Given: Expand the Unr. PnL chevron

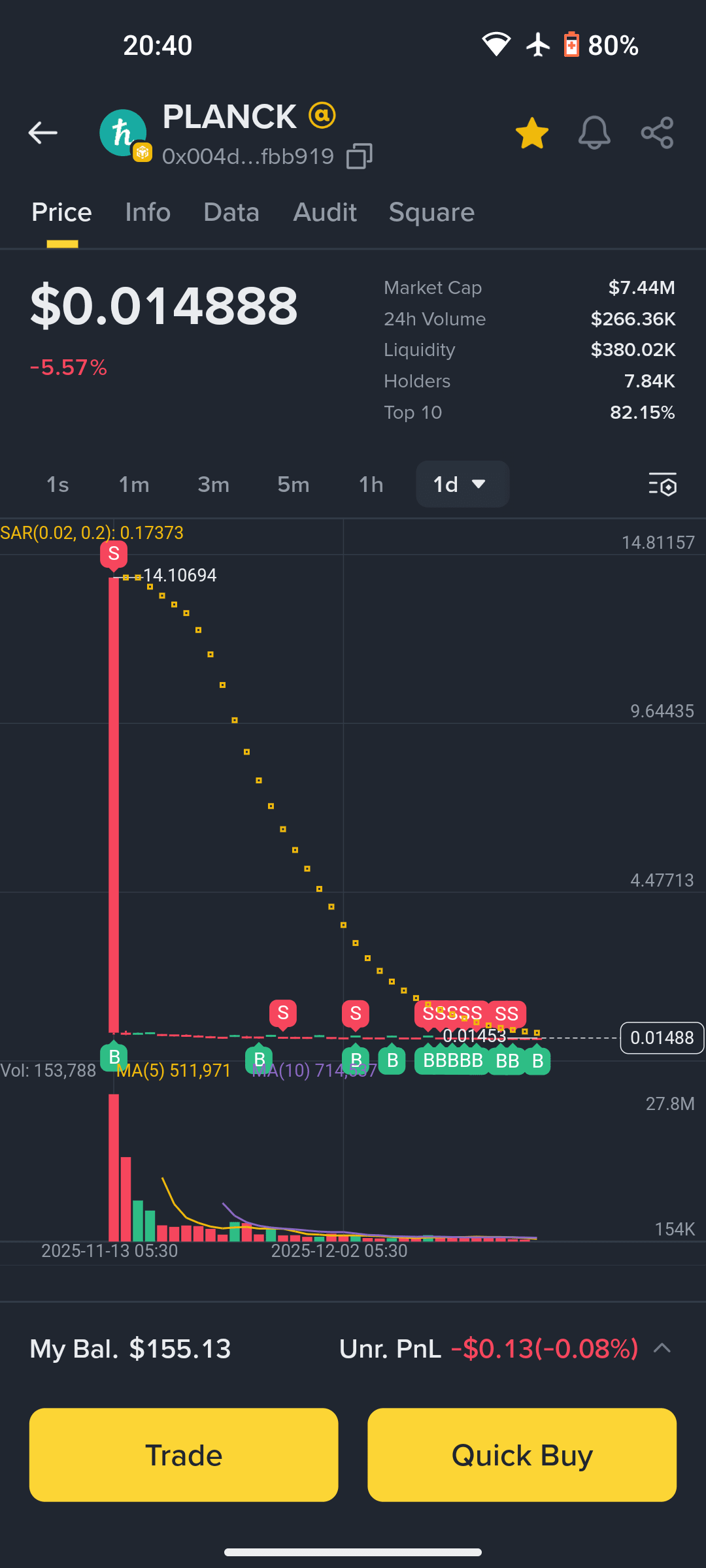Looking at the screenshot, I should [662, 1348].
